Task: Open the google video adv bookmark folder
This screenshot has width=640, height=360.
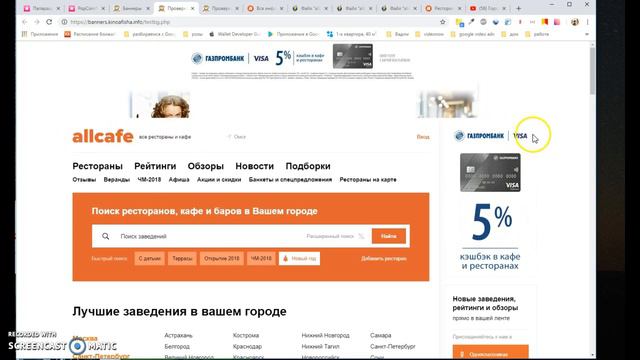Action: [473, 34]
